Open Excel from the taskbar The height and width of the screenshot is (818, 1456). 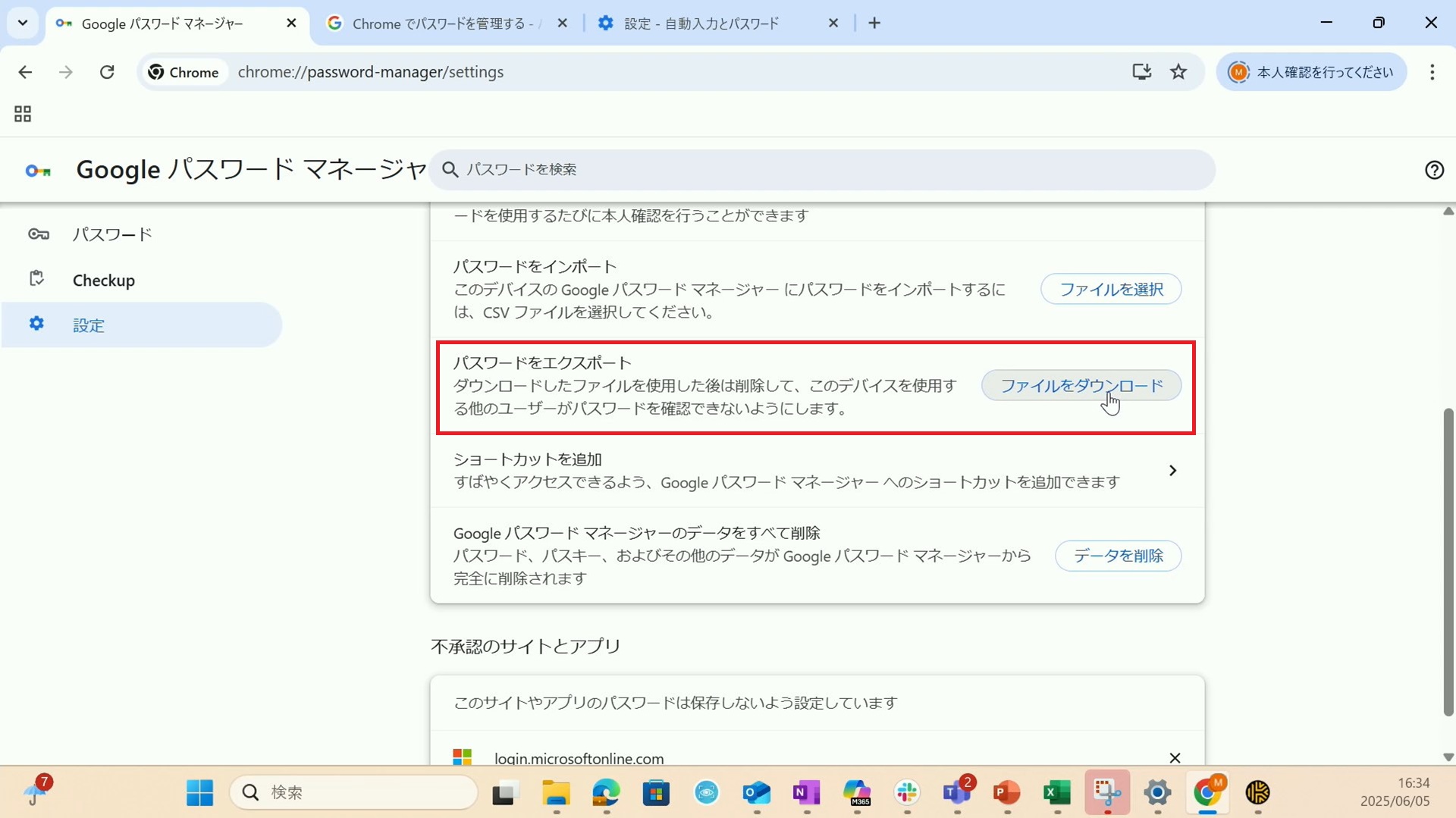[x=1056, y=793]
